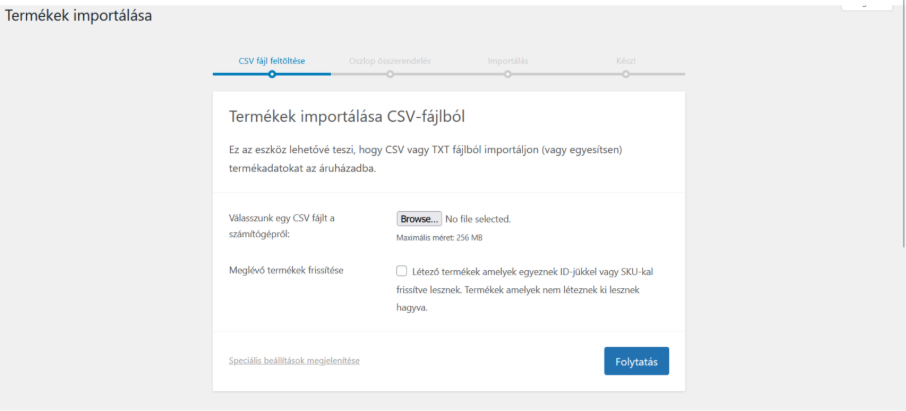This screenshot has height=411, width=906.
Task: Click the CSV fájl feltöltése step dot
Action: click(272, 74)
